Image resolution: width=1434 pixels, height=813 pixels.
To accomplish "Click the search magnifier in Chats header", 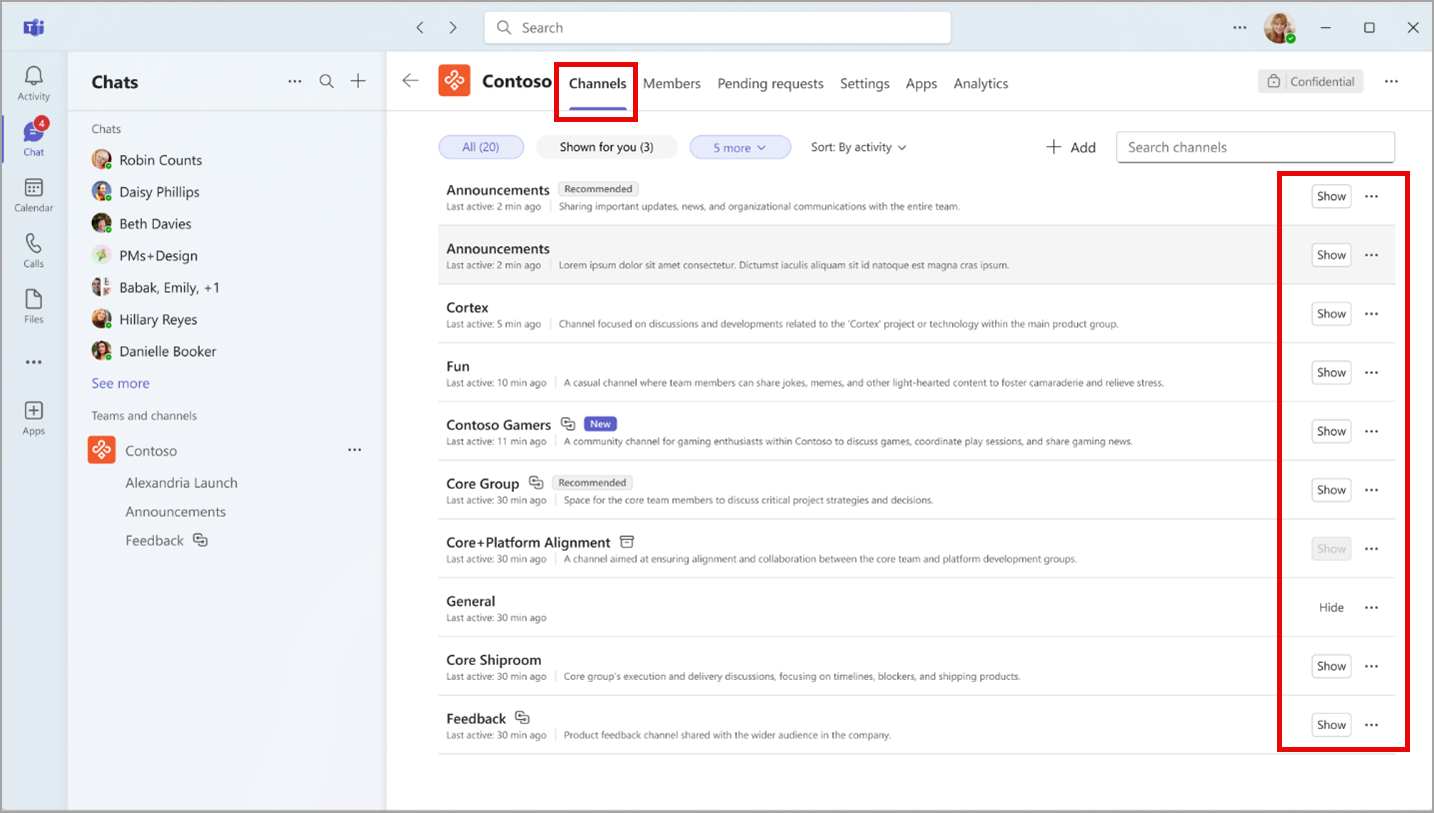I will 327,82.
